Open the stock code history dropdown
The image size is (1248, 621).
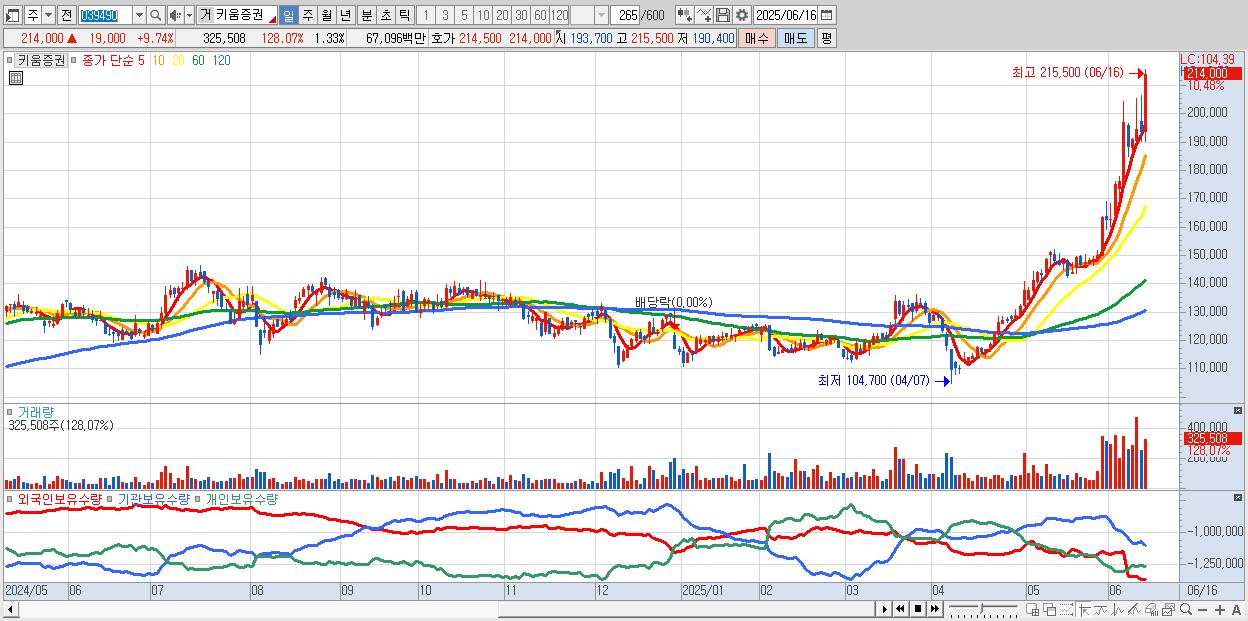click(x=139, y=15)
